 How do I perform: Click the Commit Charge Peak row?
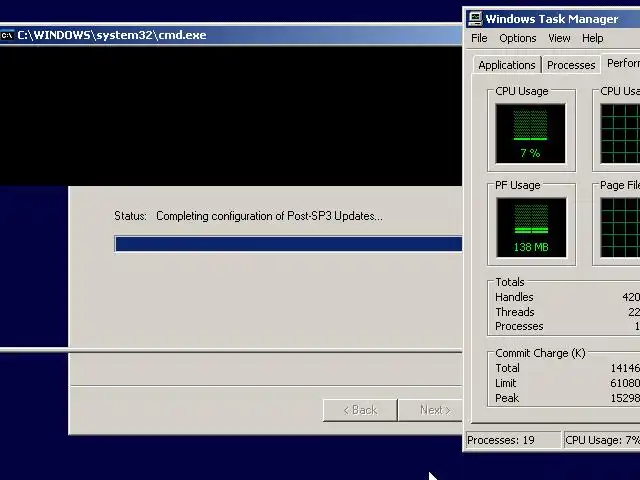pos(567,398)
